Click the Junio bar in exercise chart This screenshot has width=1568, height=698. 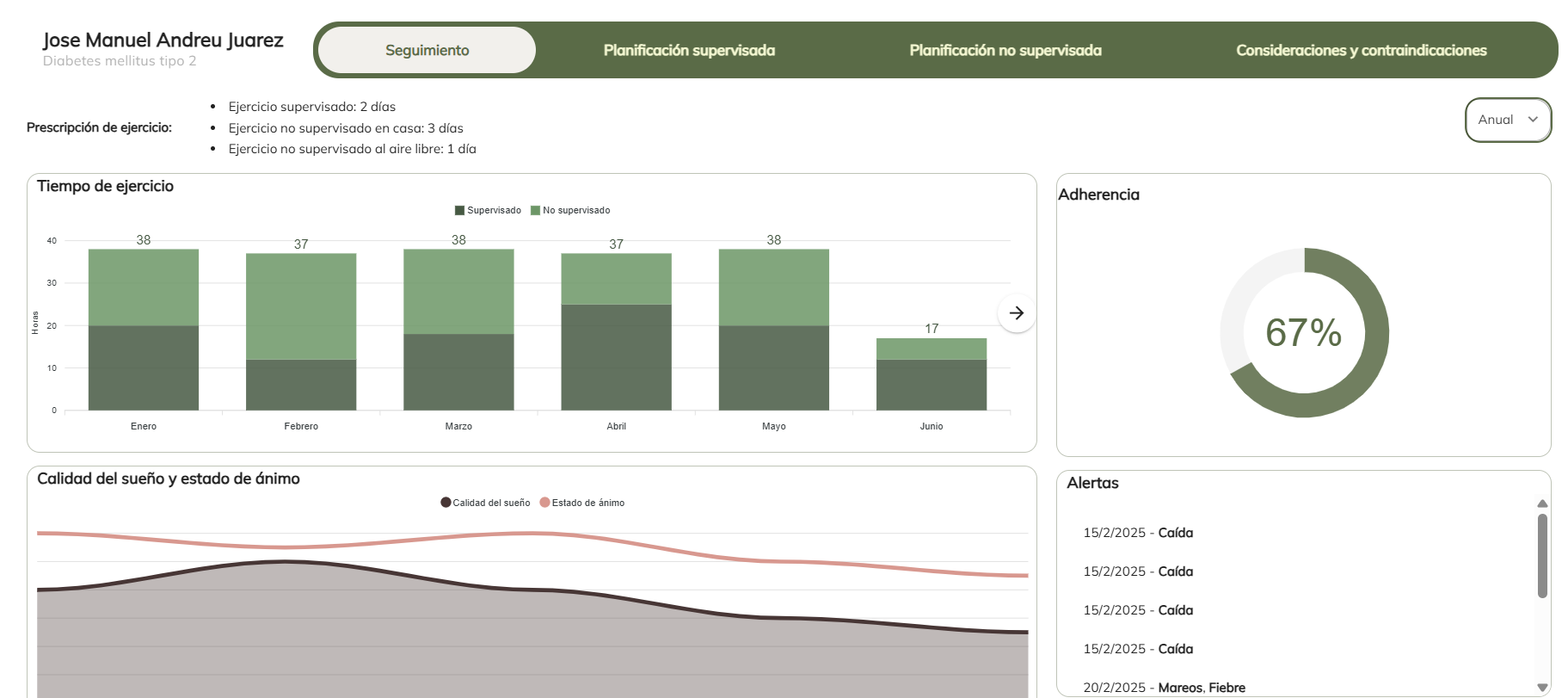[x=932, y=374]
